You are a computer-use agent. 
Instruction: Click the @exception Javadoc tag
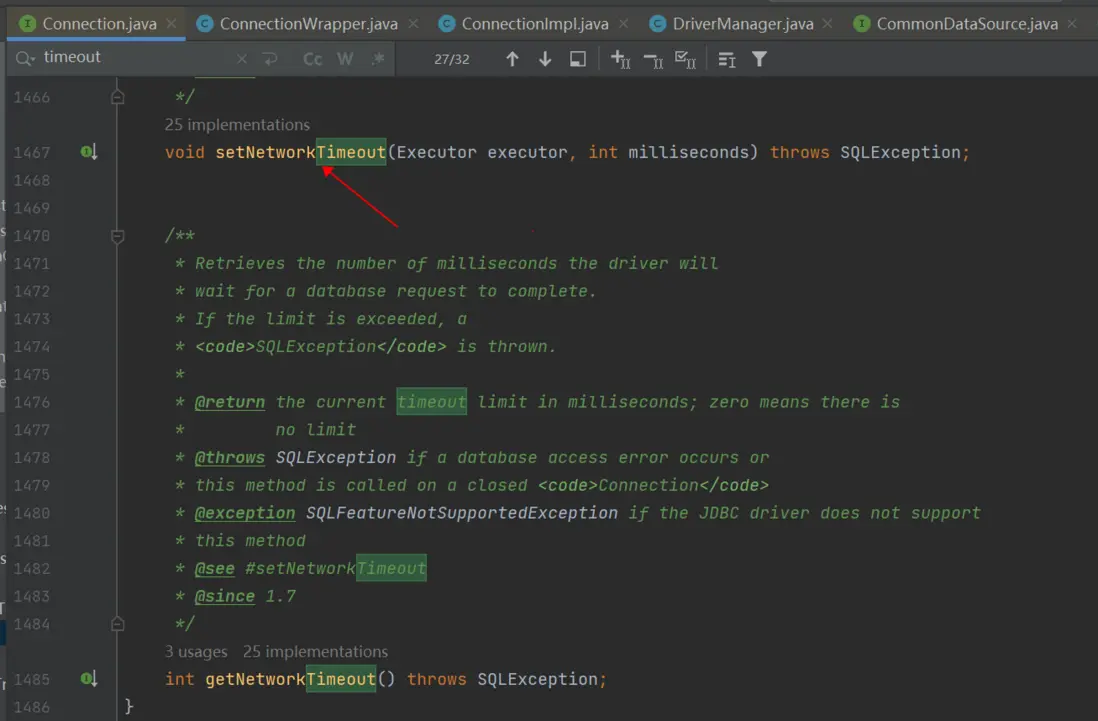tap(245, 513)
